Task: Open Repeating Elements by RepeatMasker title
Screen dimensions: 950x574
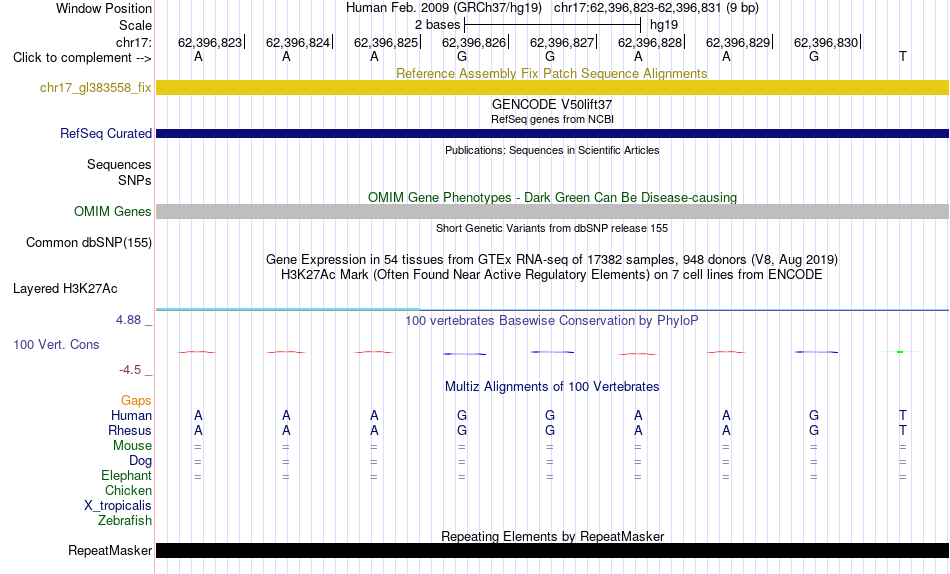Action: click(x=553, y=536)
